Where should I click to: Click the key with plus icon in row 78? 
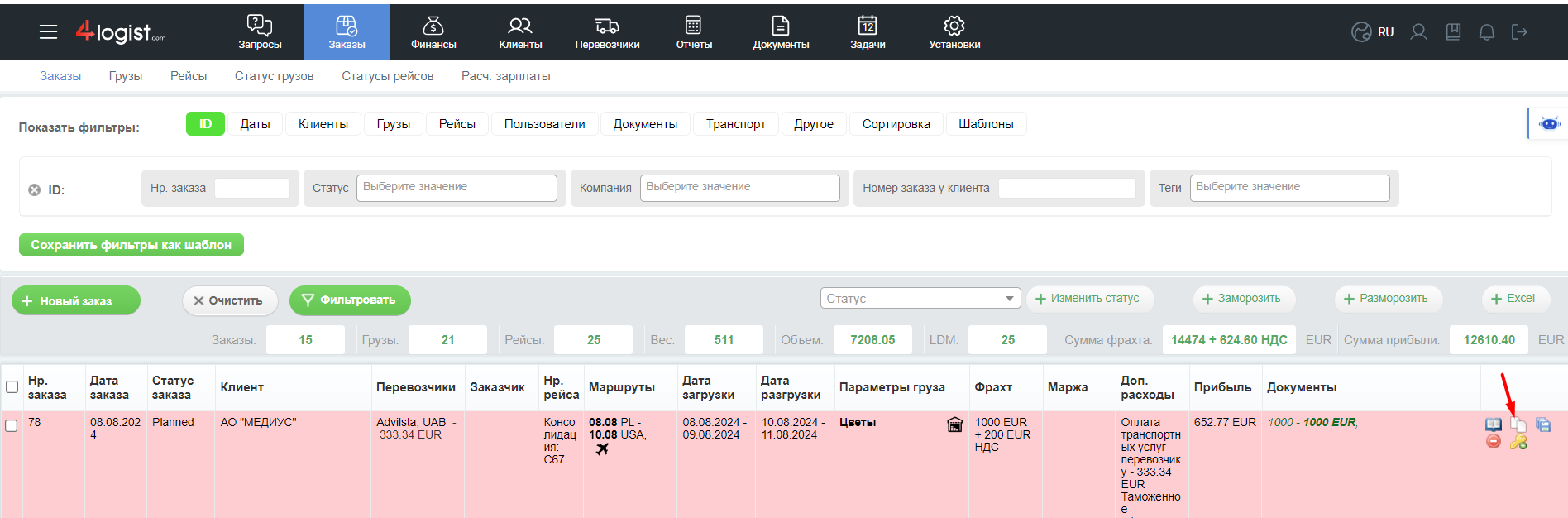coord(1518,442)
